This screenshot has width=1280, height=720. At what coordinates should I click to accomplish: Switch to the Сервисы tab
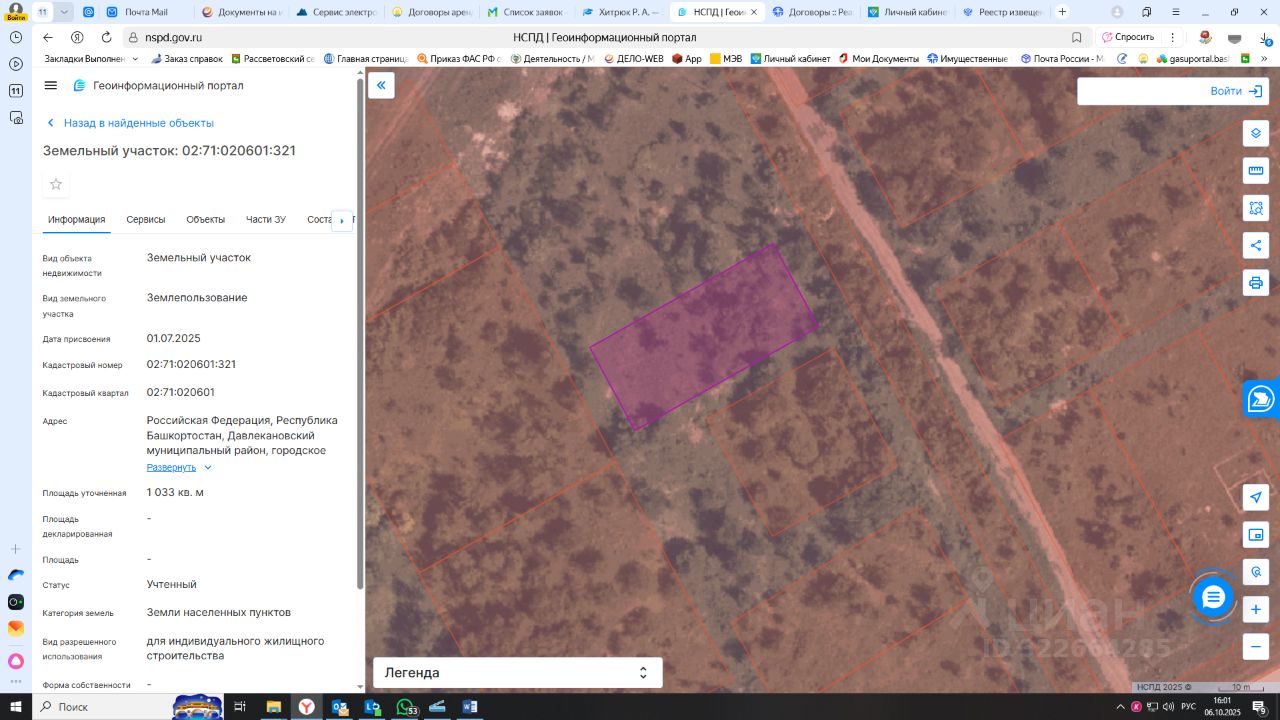pyautogui.click(x=146, y=220)
